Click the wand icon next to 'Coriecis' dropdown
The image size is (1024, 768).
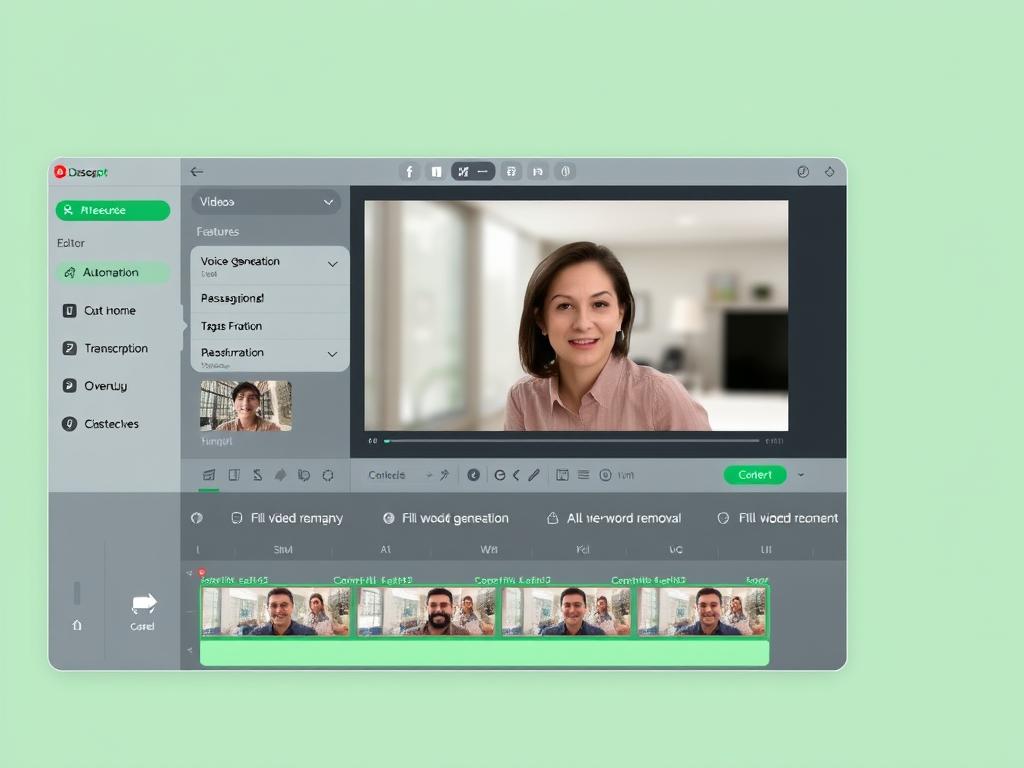pos(445,475)
